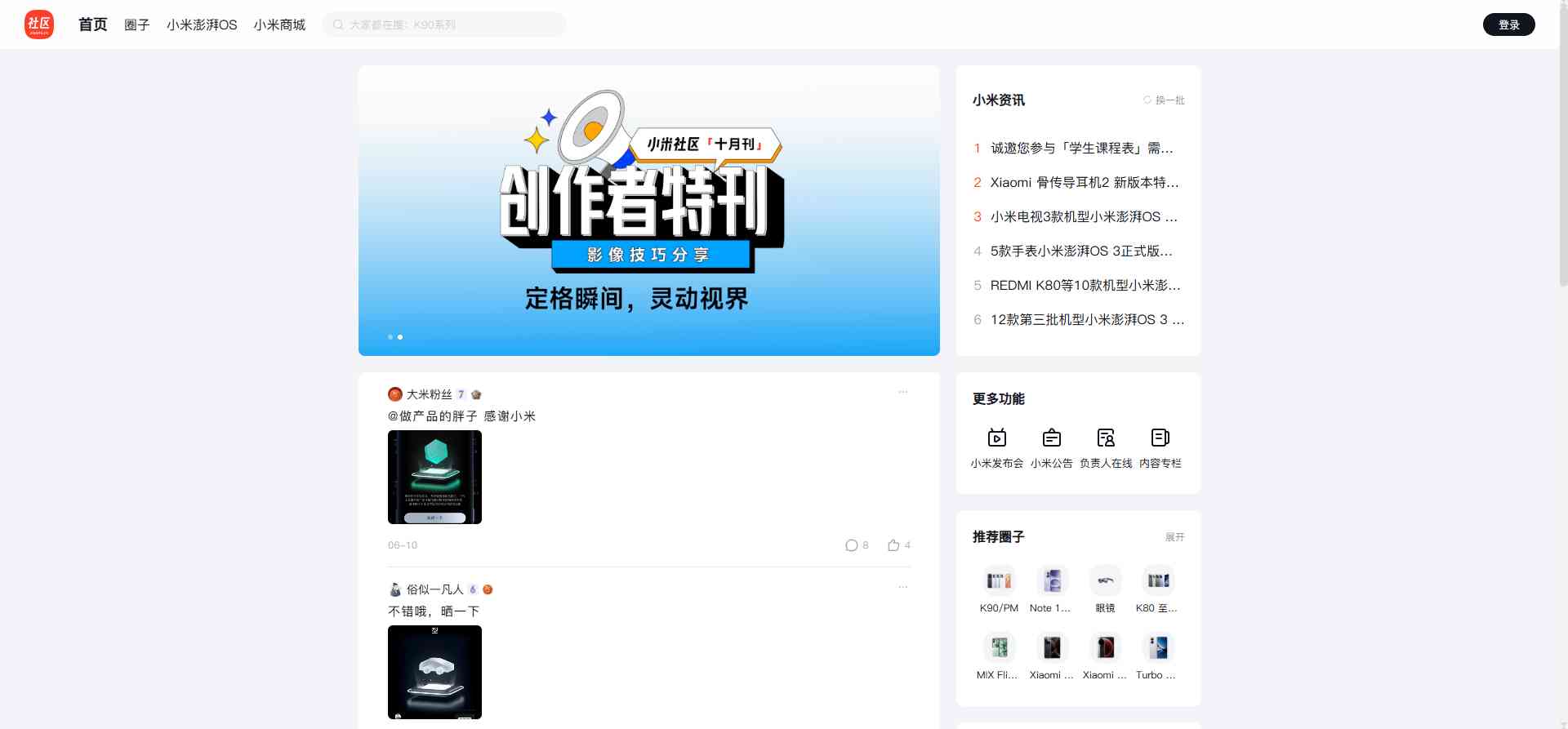Open the 负责人在线 icon
1568x729 pixels.
(x=1106, y=438)
